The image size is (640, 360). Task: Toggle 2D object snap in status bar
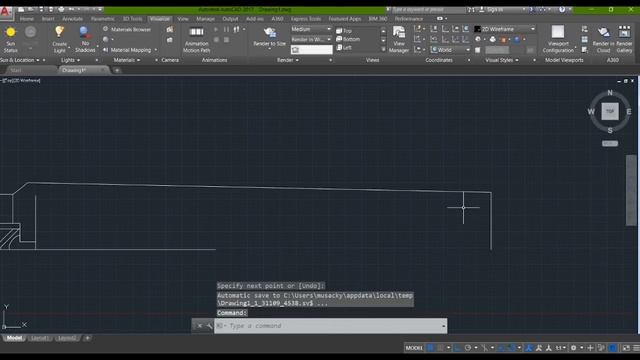tap(511, 348)
